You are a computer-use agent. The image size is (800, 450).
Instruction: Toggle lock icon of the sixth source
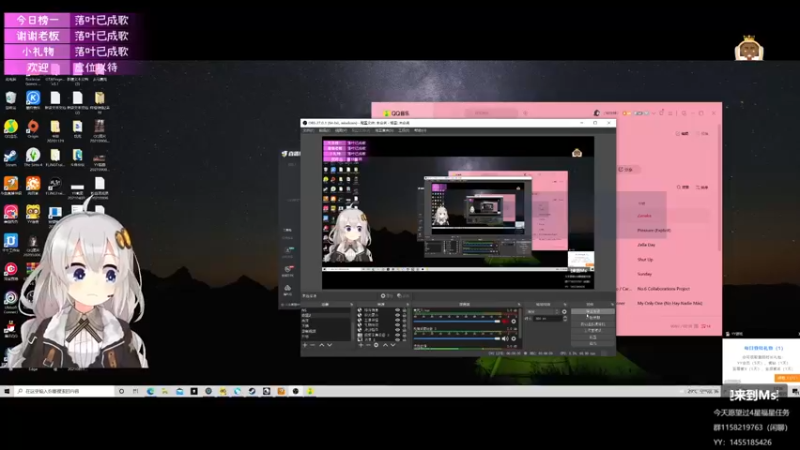(405, 335)
